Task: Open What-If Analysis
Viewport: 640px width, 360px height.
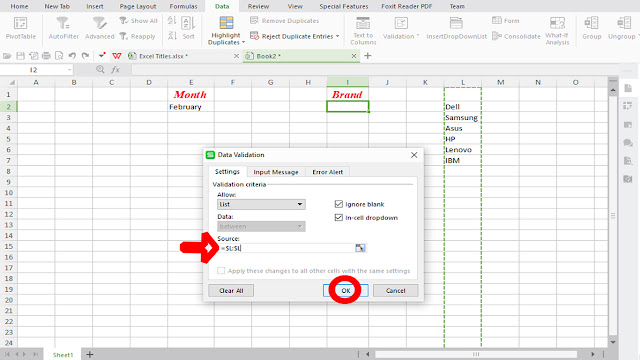Action: [x=557, y=31]
